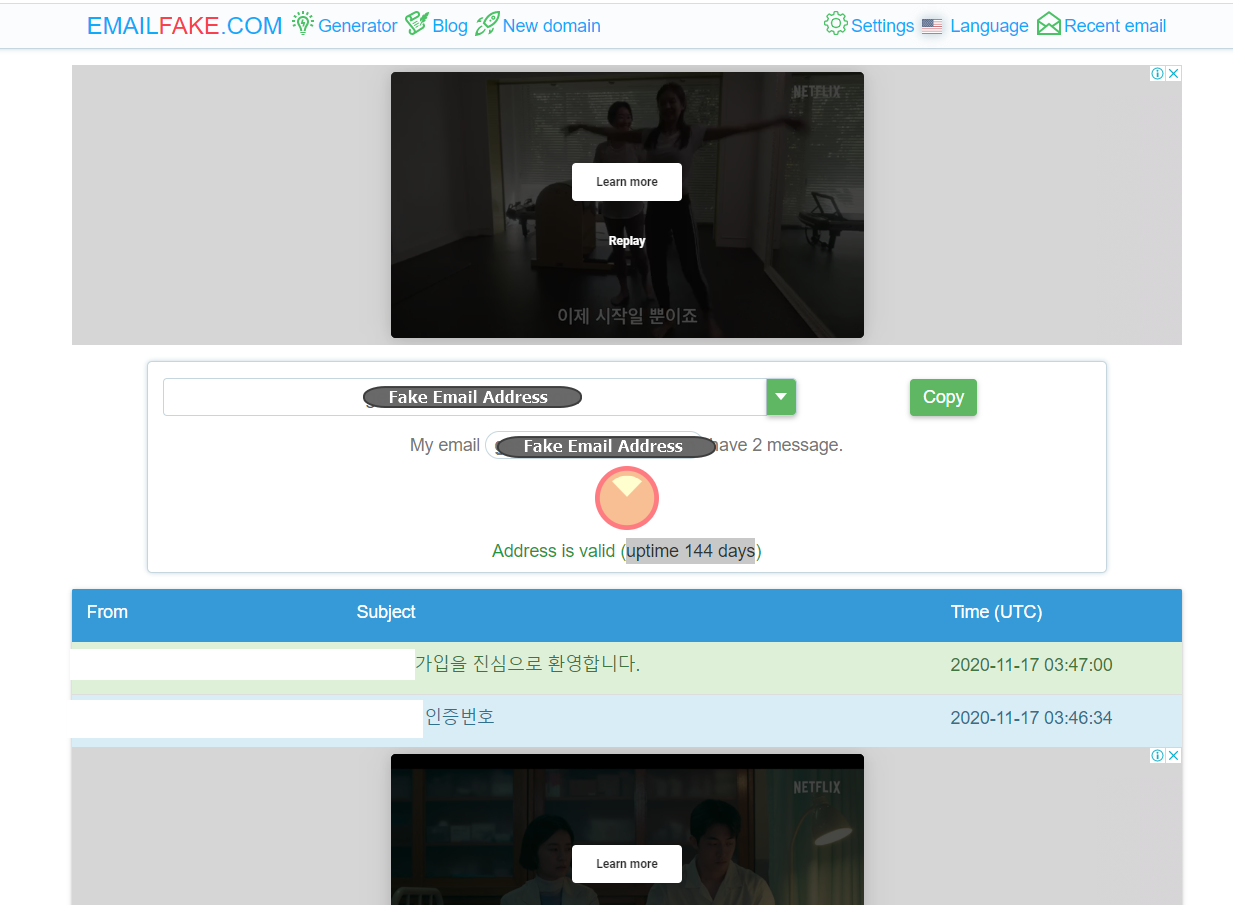Click Learn more in bottom Netflix ad
Viewport: 1233px width, 905px height.
coord(627,864)
